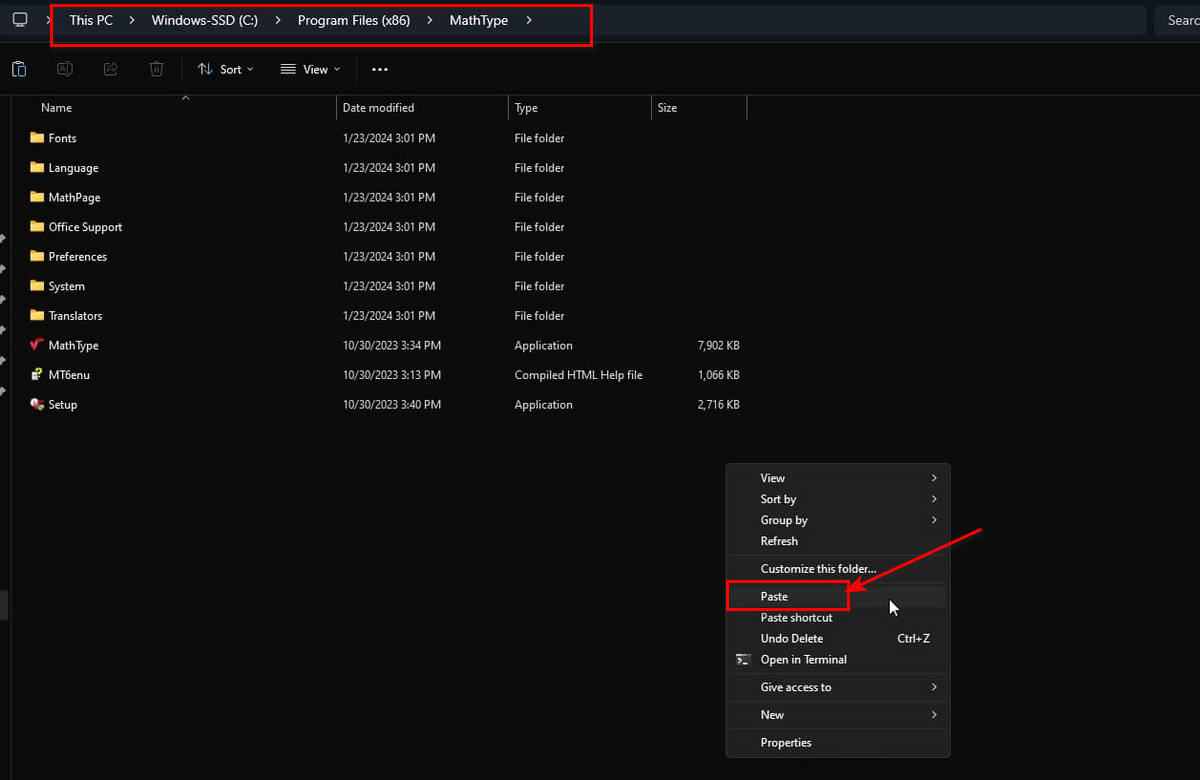Select the Office Support folder icon
Screen dimensions: 1200x780
(37, 227)
